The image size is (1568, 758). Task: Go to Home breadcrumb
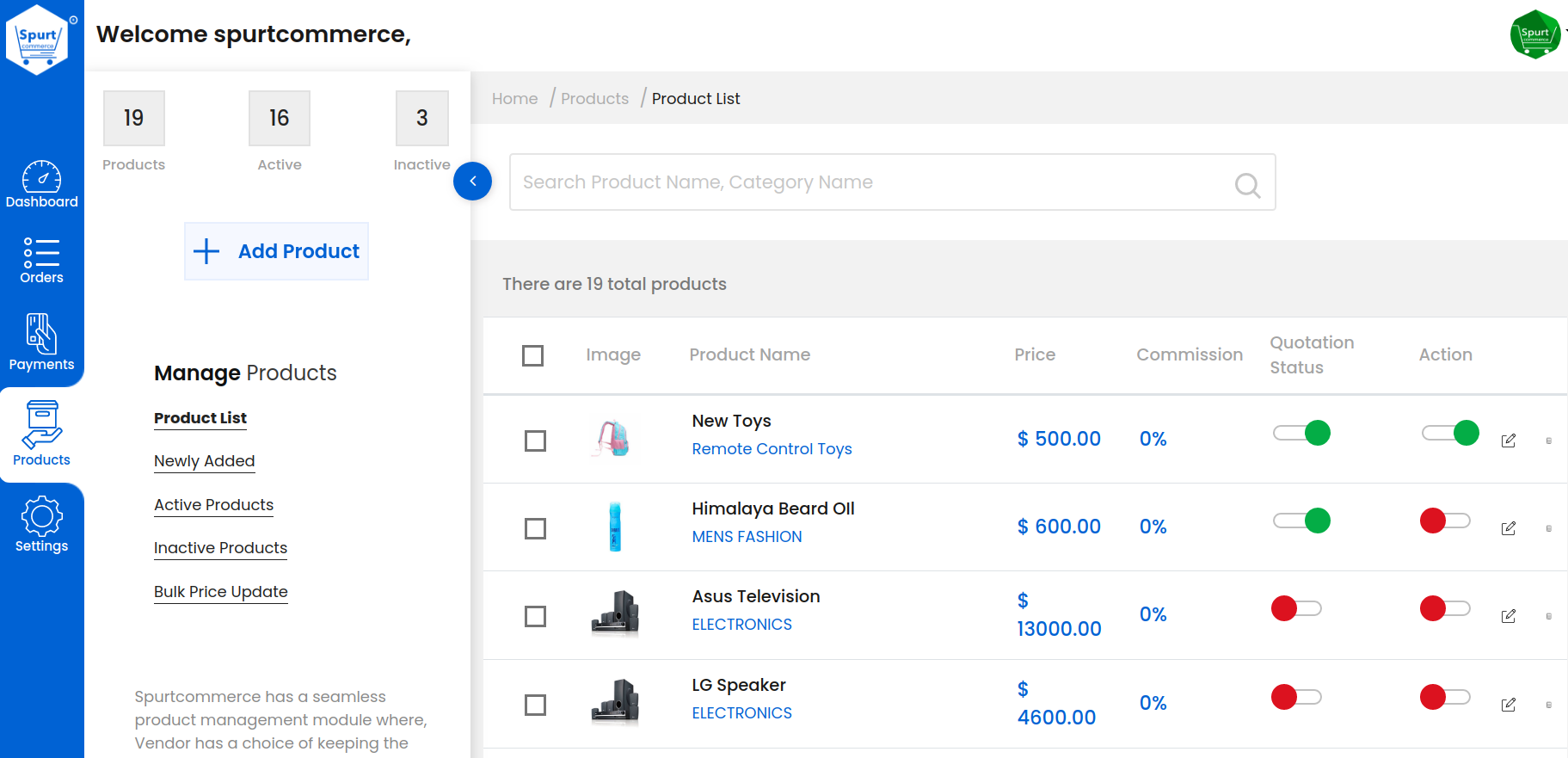515,99
